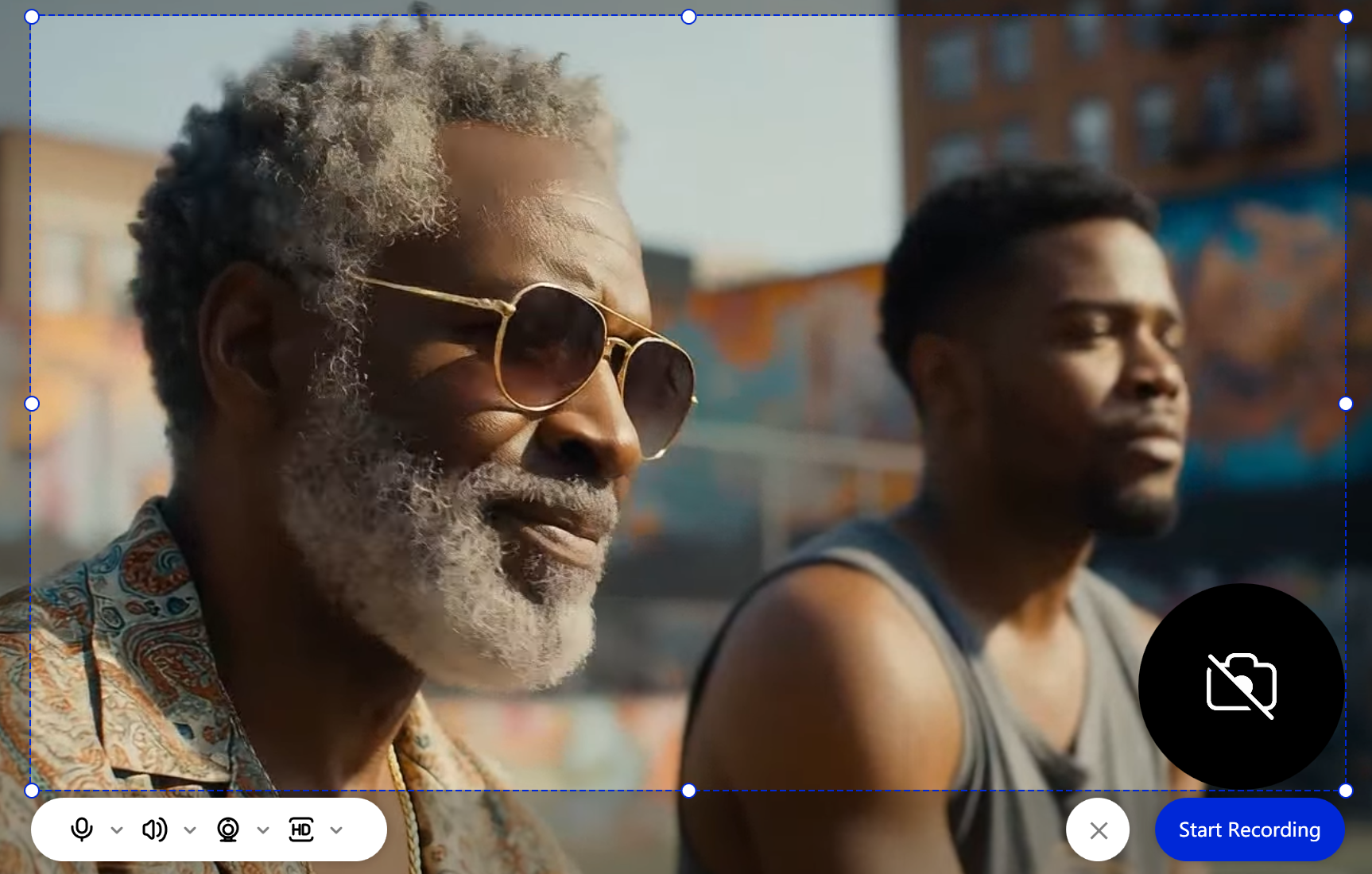
Task: Click the bottom-center selection edge handle
Action: pos(689,791)
